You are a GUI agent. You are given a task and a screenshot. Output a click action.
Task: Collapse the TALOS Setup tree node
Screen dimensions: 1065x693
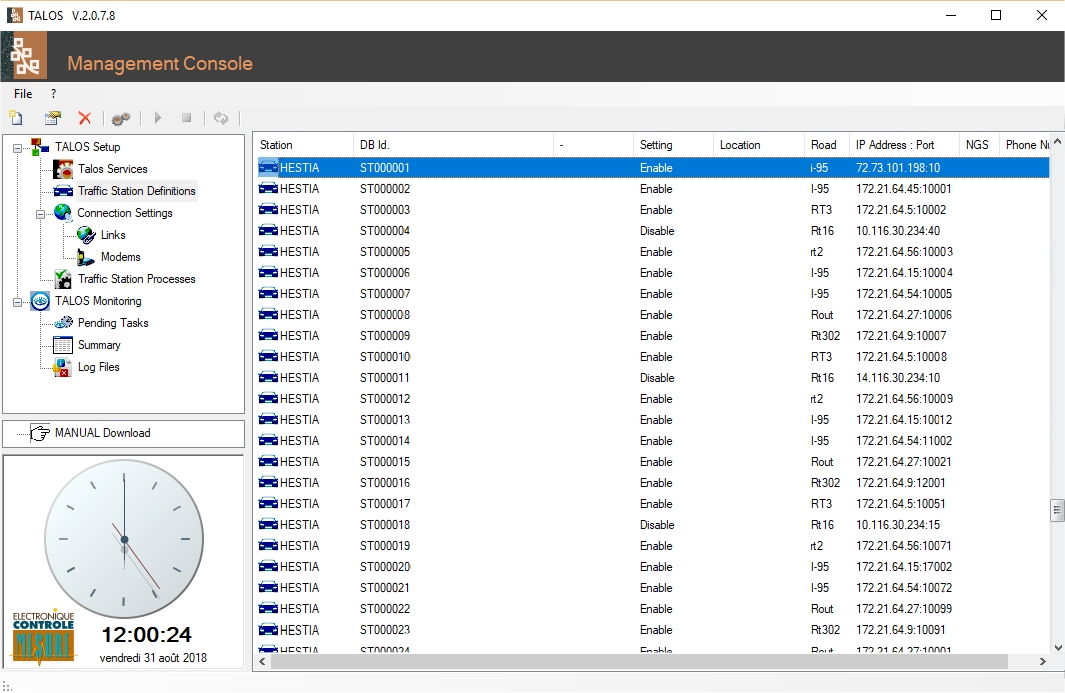click(x=18, y=147)
